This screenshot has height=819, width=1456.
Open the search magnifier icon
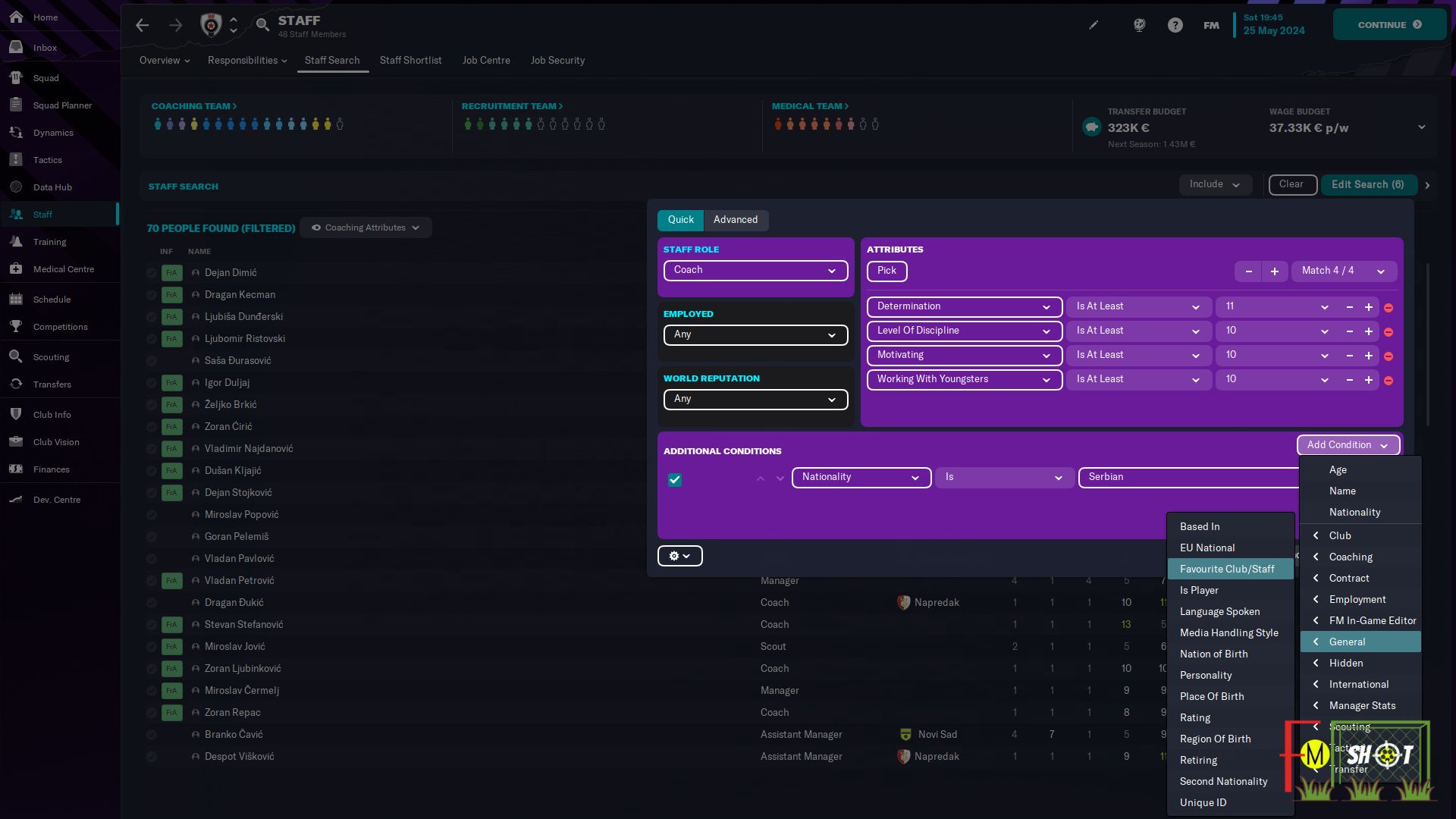click(262, 25)
